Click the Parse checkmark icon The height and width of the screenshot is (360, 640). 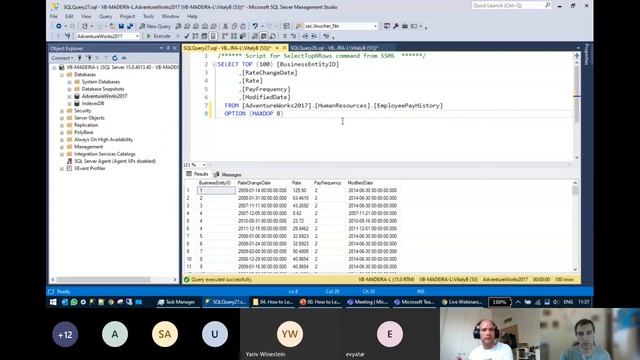187,36
